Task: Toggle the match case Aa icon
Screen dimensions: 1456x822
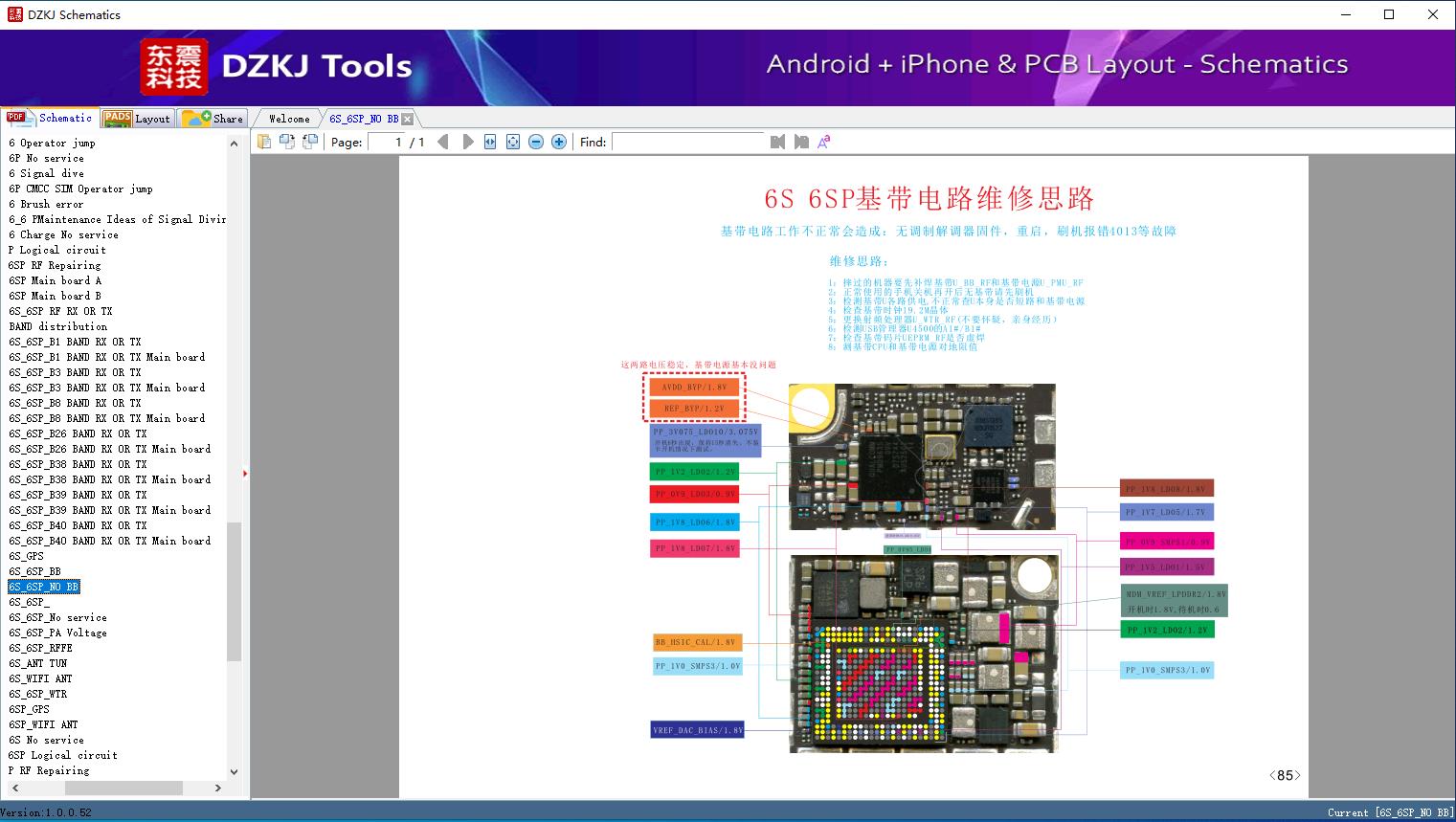Action: pyautogui.click(x=824, y=142)
